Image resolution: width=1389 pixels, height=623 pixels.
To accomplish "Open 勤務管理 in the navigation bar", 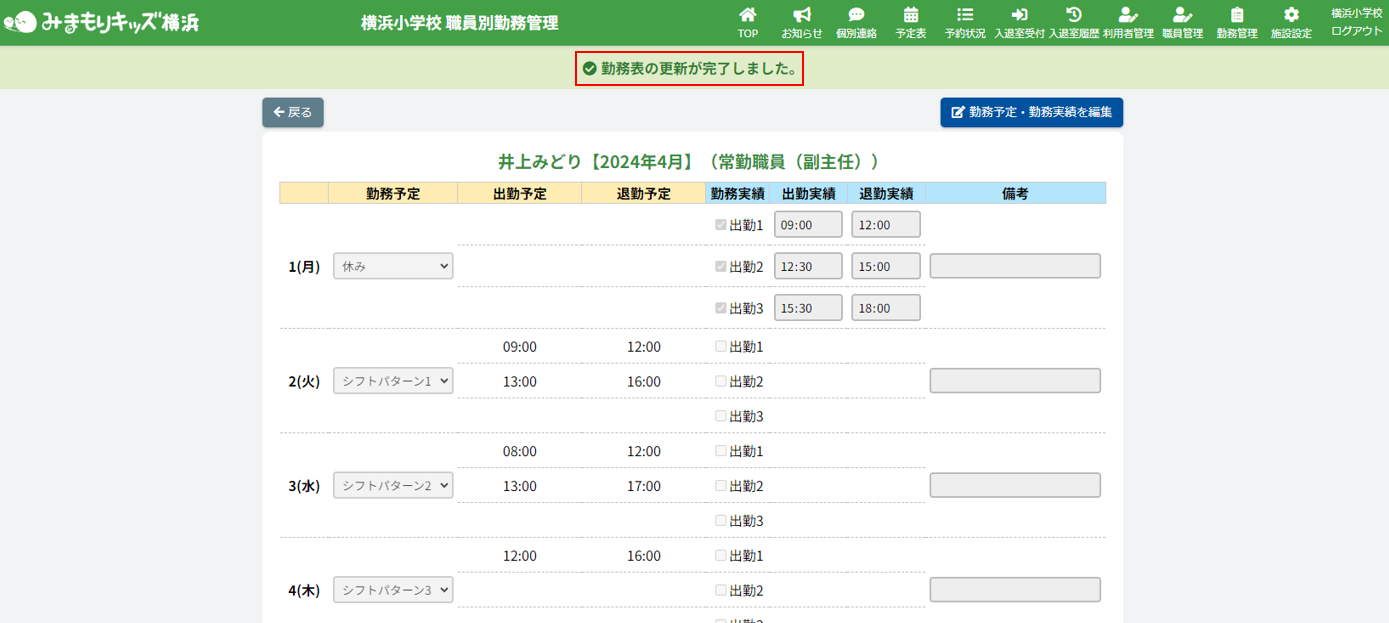I will pyautogui.click(x=1236, y=22).
